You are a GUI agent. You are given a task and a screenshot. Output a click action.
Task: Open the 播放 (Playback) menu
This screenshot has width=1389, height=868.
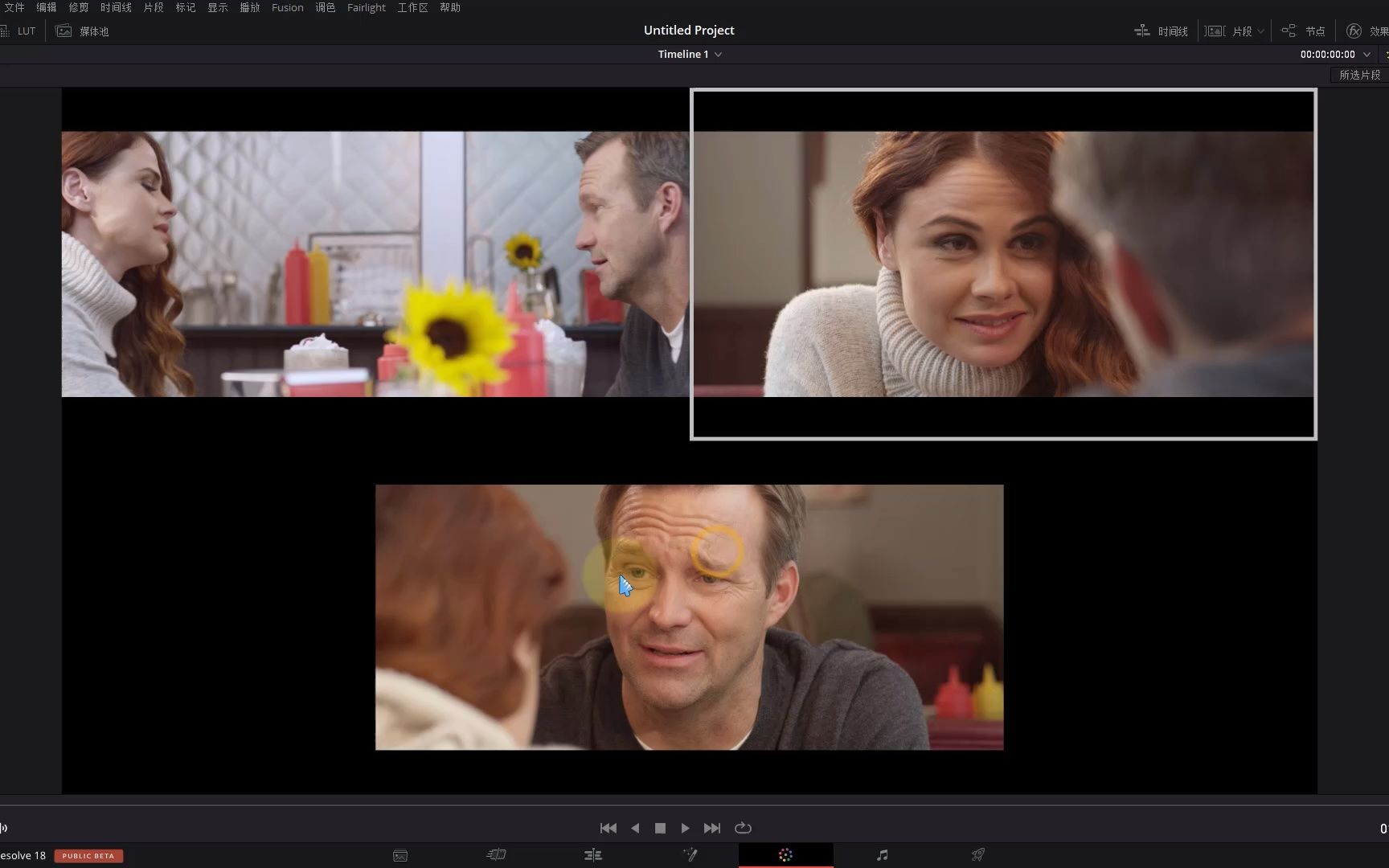pos(250,7)
